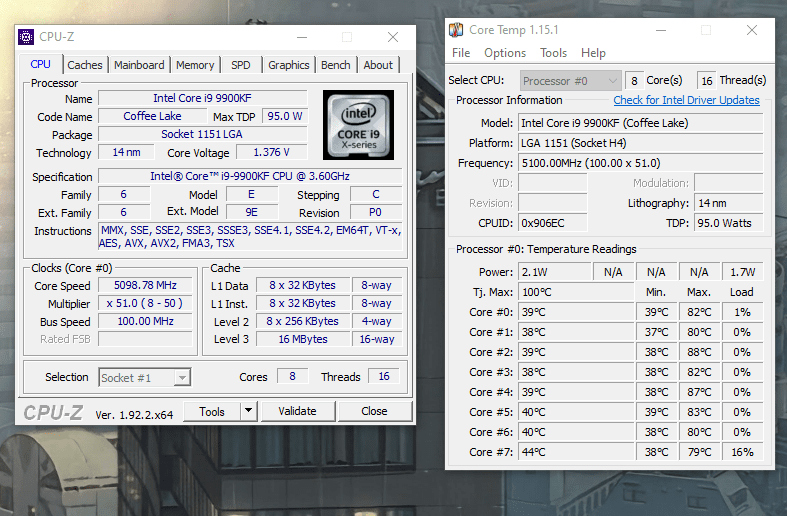Switch to the Bench tab
Screen dimensions: 787x516
click(336, 65)
